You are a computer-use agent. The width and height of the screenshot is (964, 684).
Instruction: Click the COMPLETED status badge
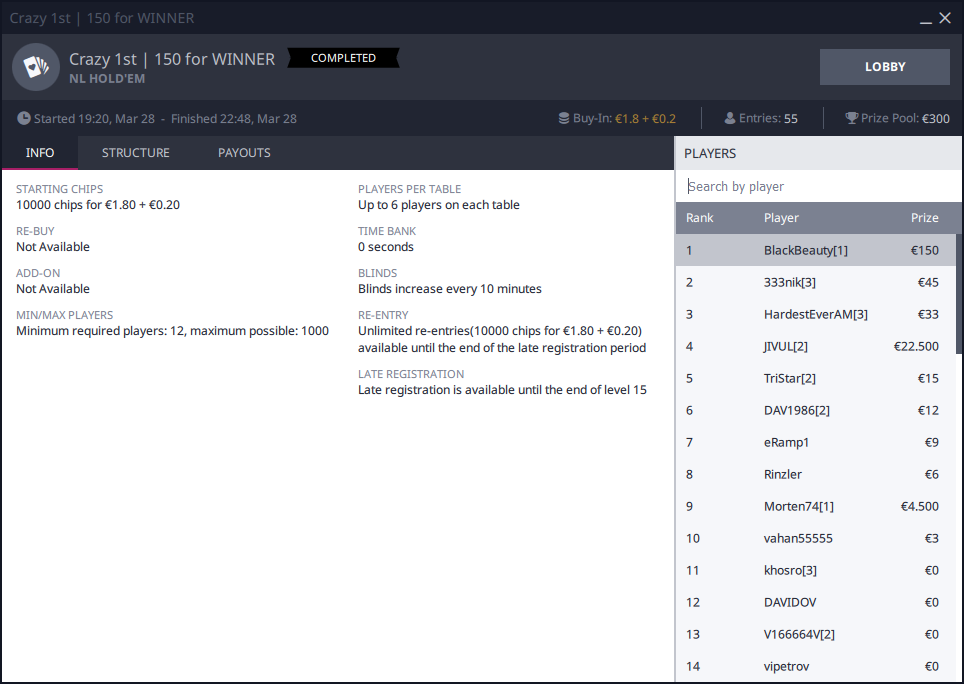(x=343, y=58)
